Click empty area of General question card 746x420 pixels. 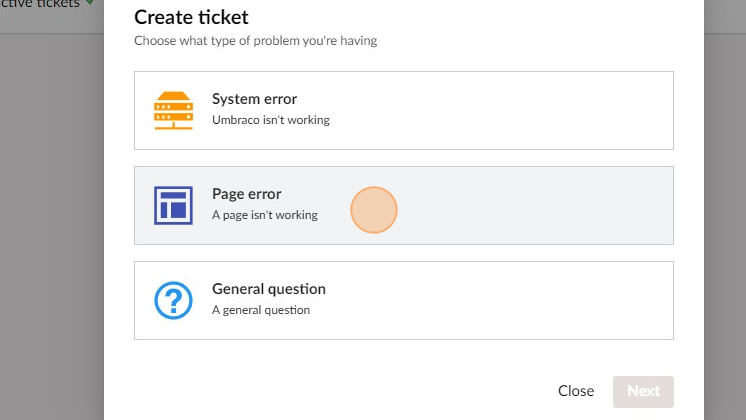click(520, 300)
